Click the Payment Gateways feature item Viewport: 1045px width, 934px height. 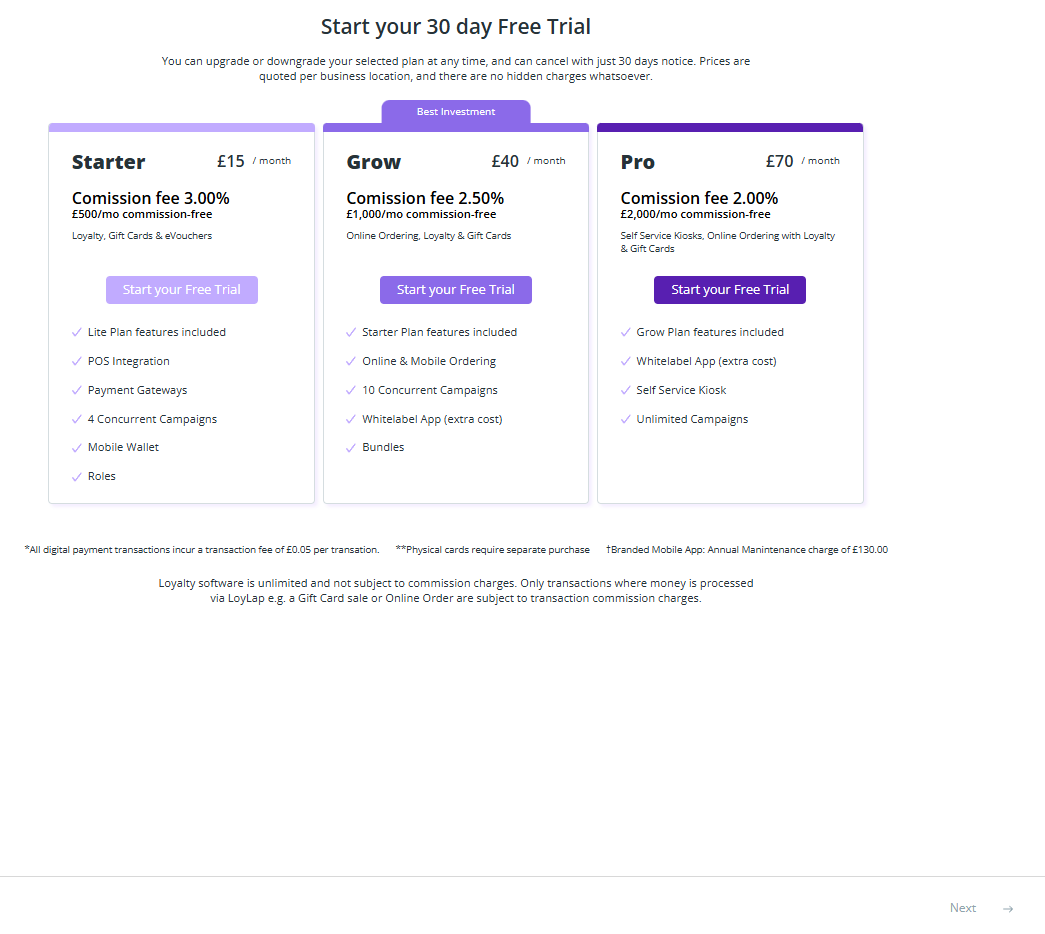[x=137, y=390]
